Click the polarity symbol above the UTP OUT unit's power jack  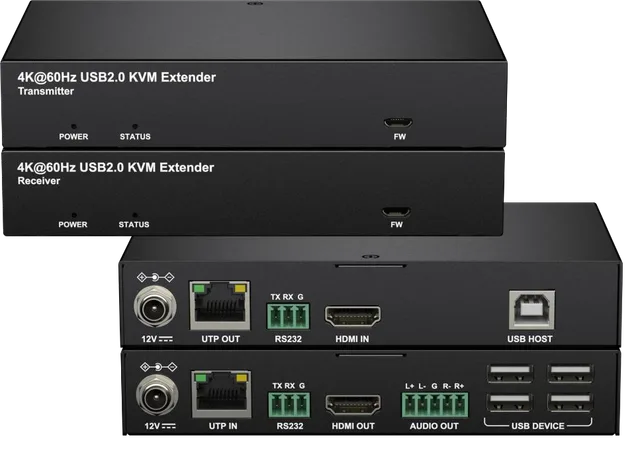click(156, 278)
